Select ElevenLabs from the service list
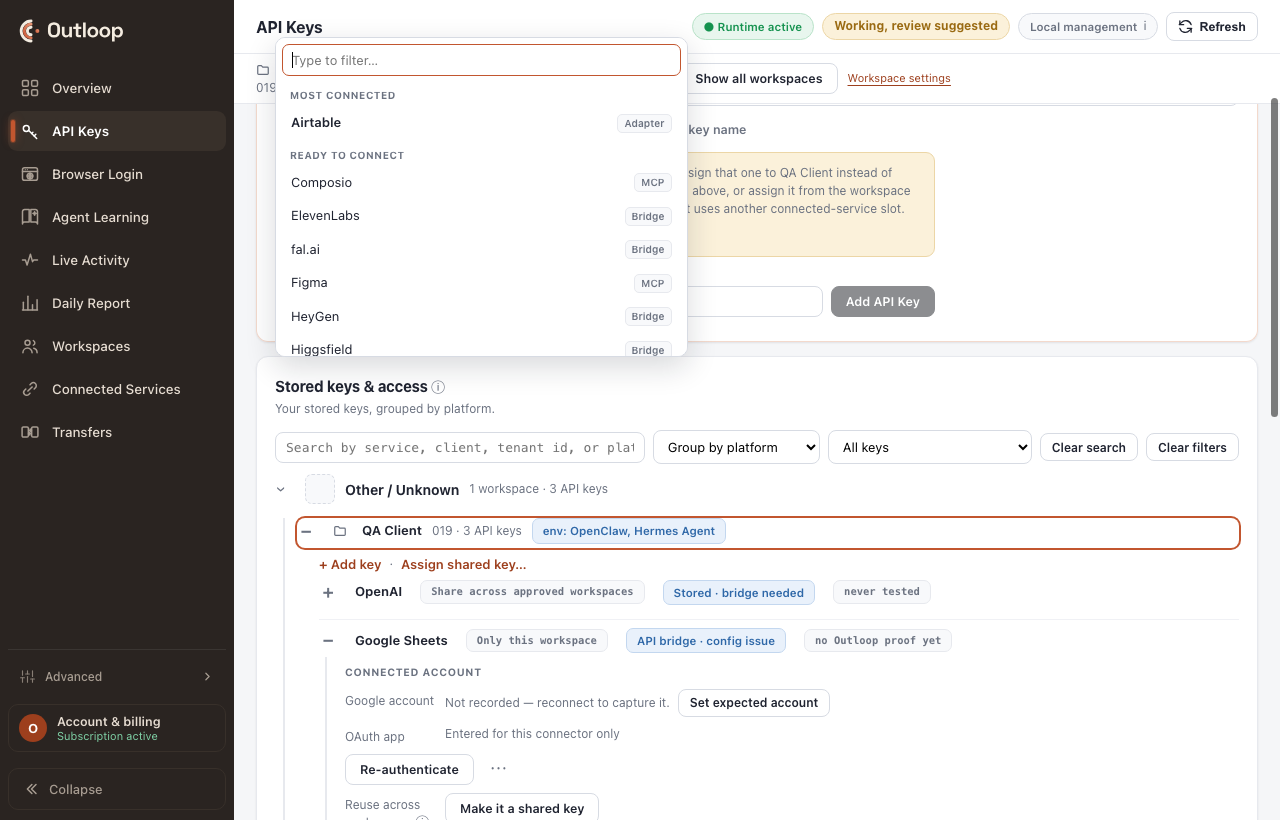The image size is (1280, 820). coord(481,216)
